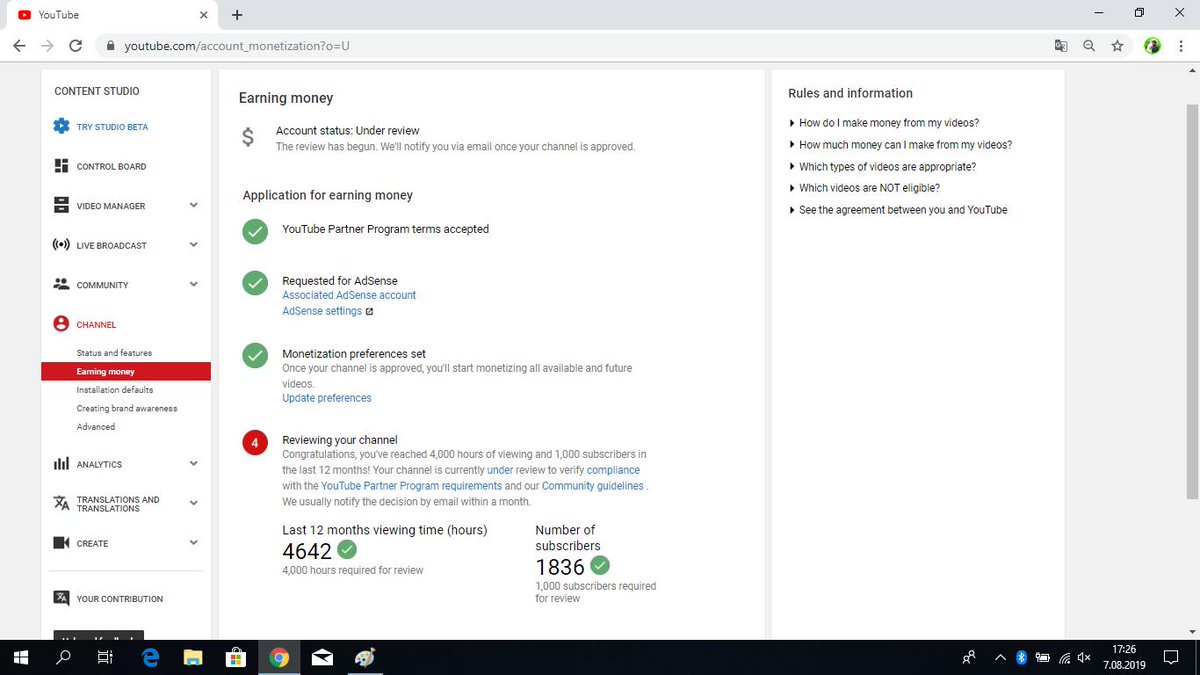Go back to previous page
The image size is (1200, 675).
pos(20,46)
